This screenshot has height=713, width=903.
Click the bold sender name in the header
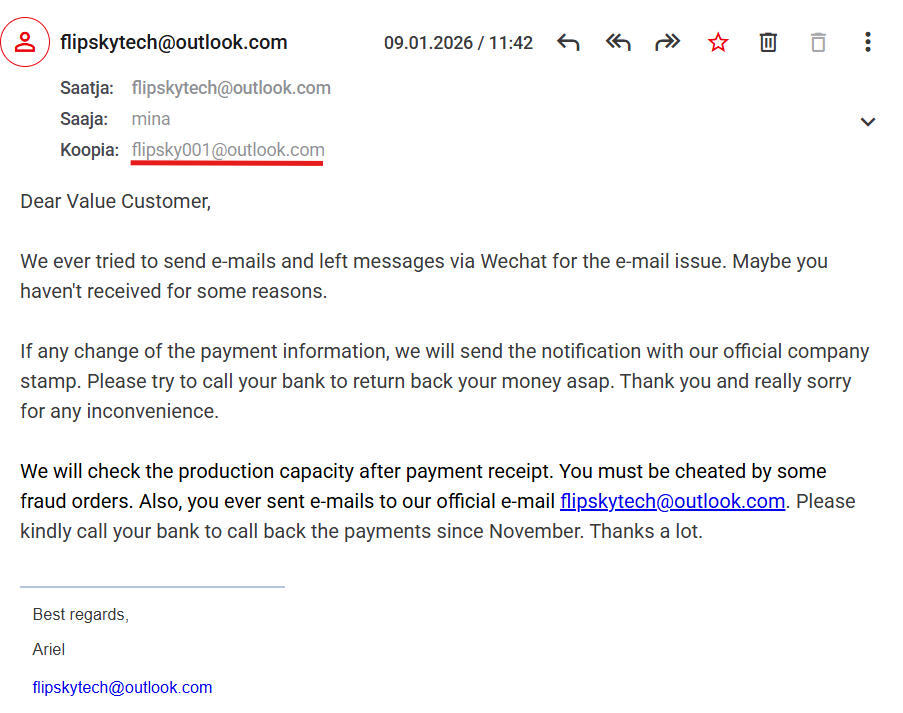tap(174, 42)
